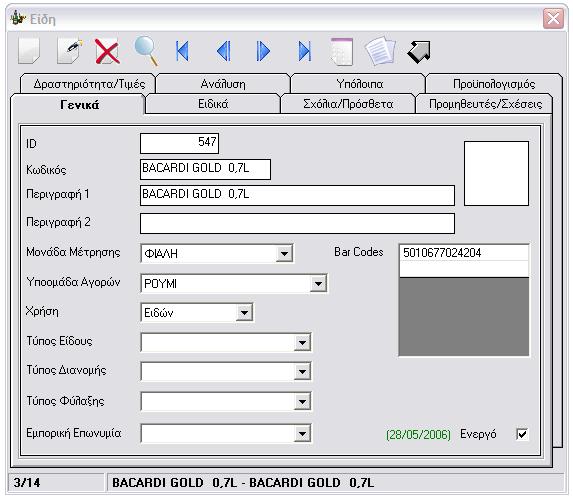Screen dimensions: 573x500
Task: Click the date (28/05/2006) text
Action: coord(418,435)
